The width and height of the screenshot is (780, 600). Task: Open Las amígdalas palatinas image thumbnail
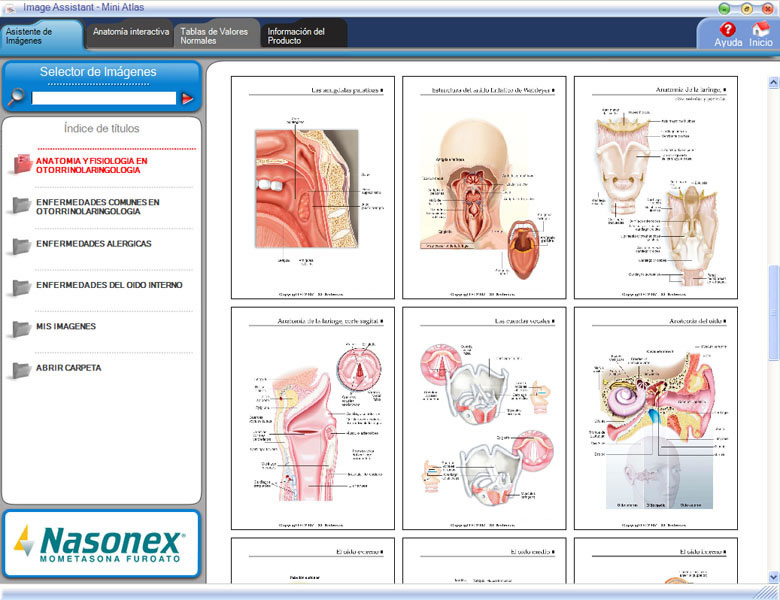coord(313,188)
